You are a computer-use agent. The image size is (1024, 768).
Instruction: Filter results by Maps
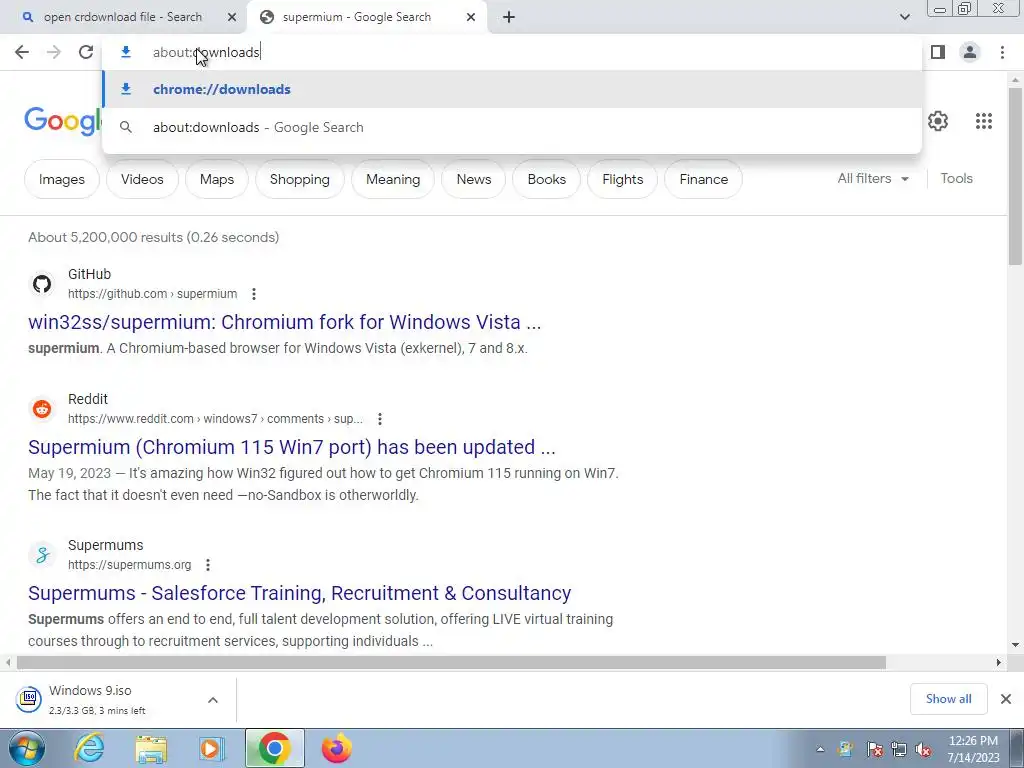point(217,179)
